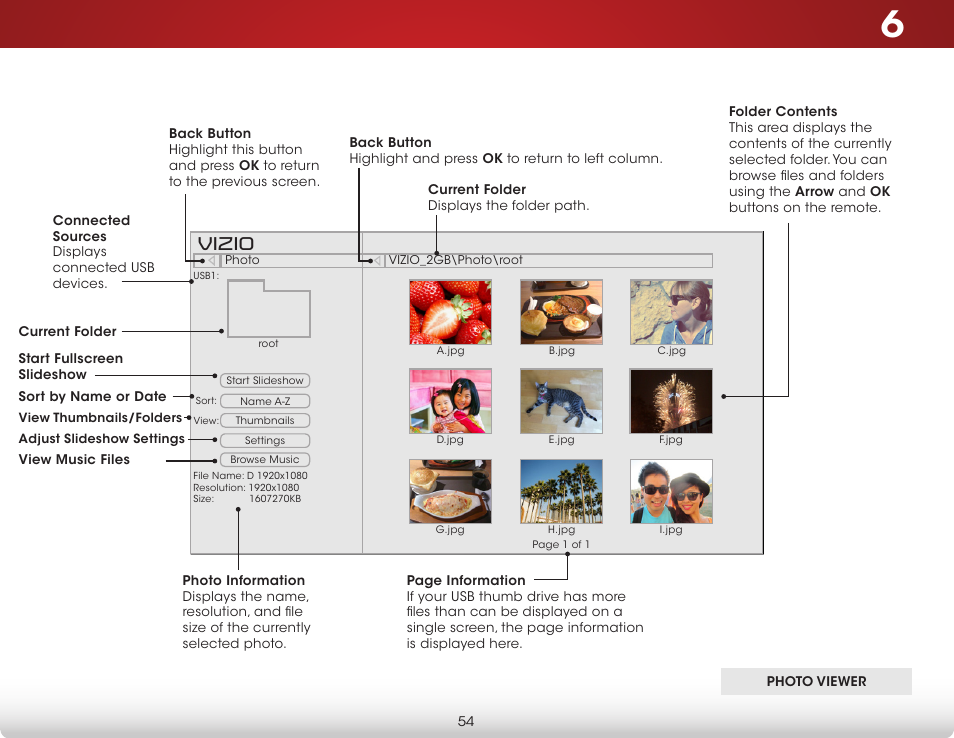The height and width of the screenshot is (738, 954).
Task: Click the D.jpg file name
Action: tap(450, 439)
